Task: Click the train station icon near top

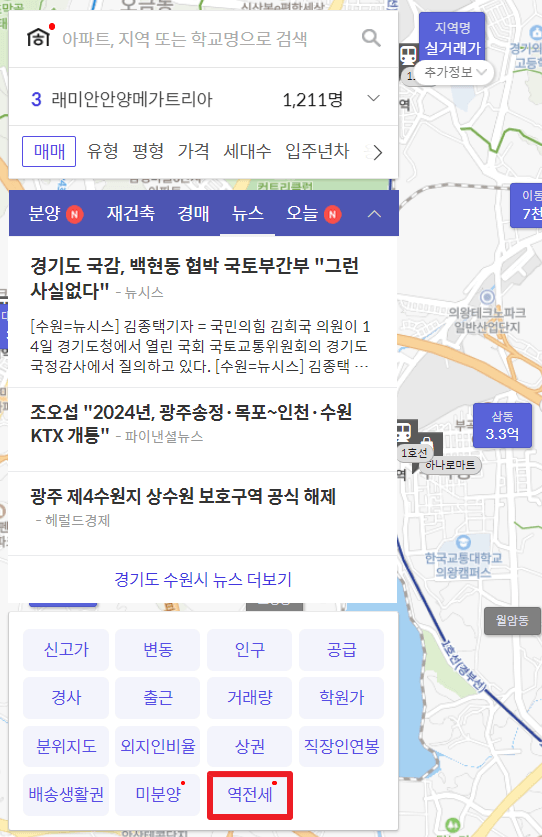Action: (x=409, y=54)
